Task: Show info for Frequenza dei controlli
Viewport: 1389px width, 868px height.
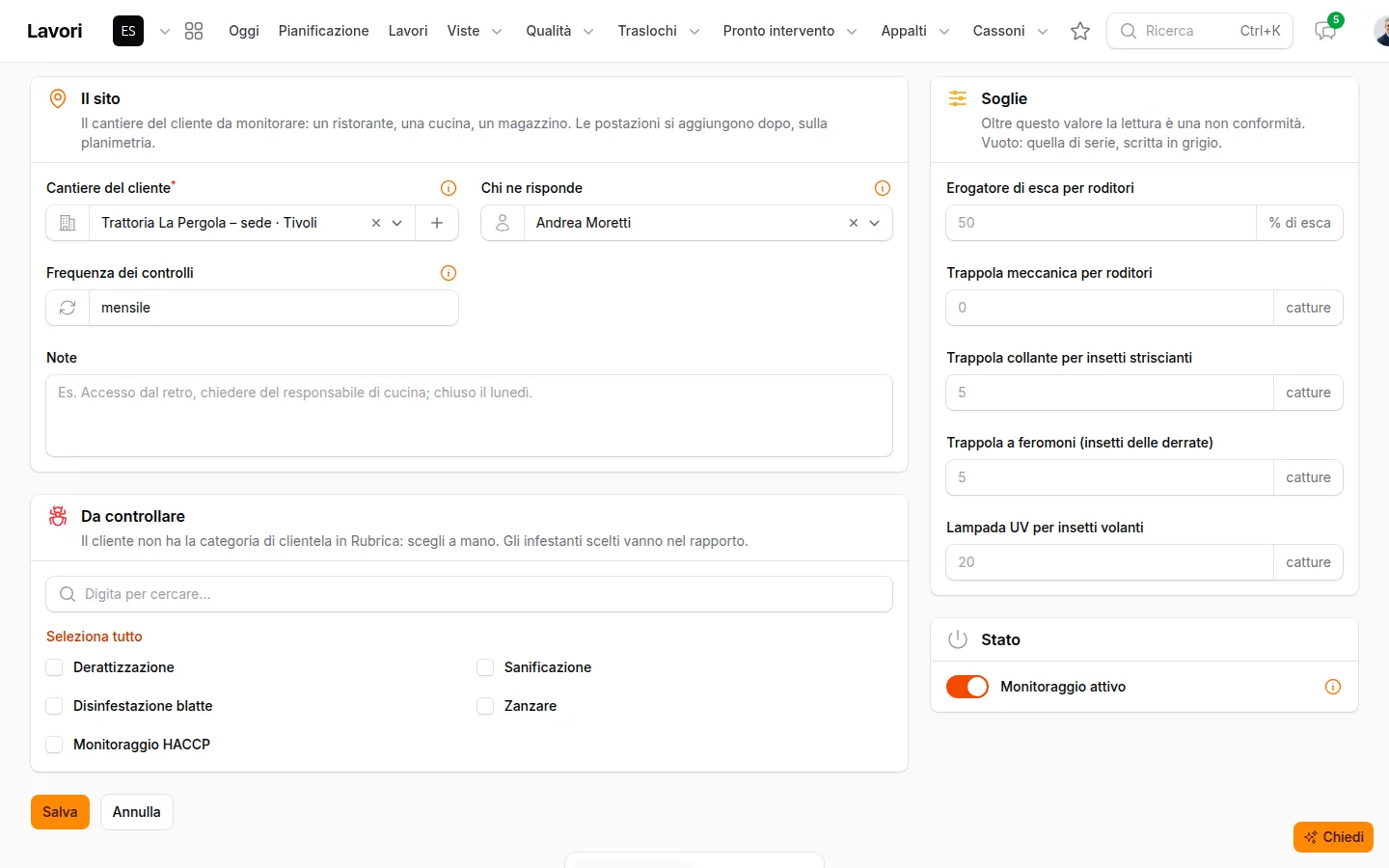Action: coord(449,273)
